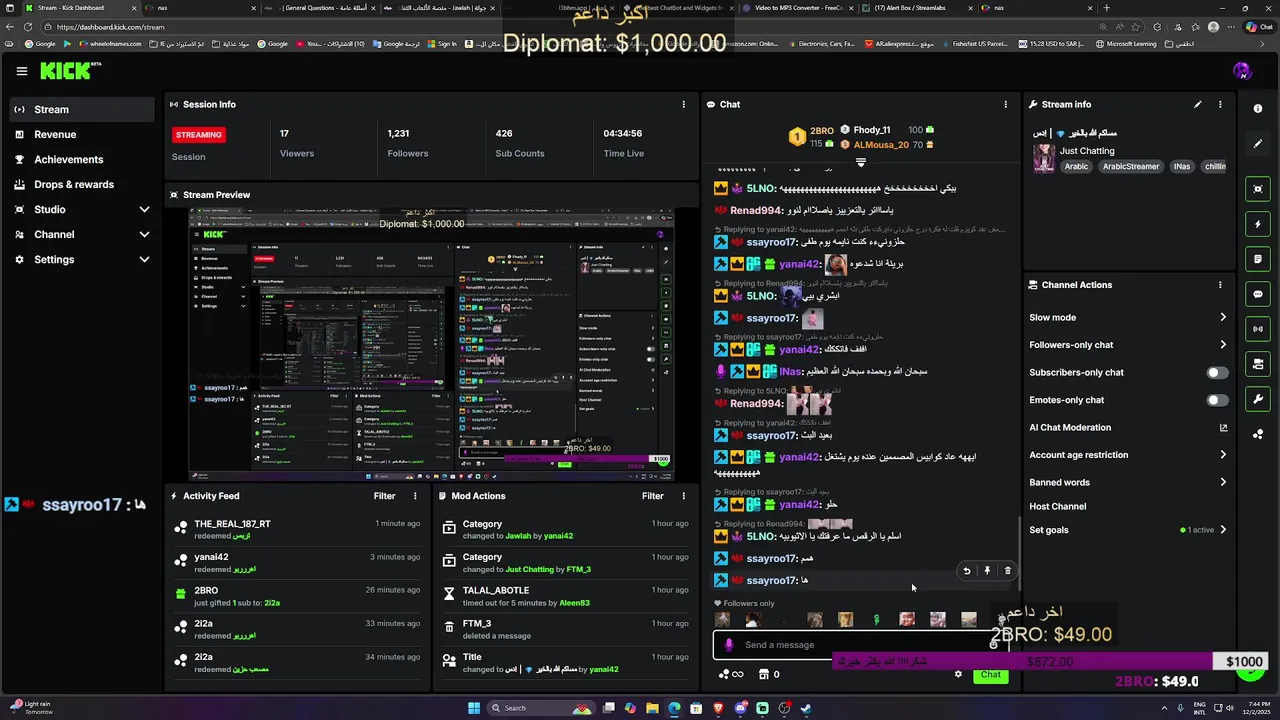This screenshot has height=720, width=1280.
Task: Toggle the notes panel icon in right sidebar
Action: [1258, 259]
